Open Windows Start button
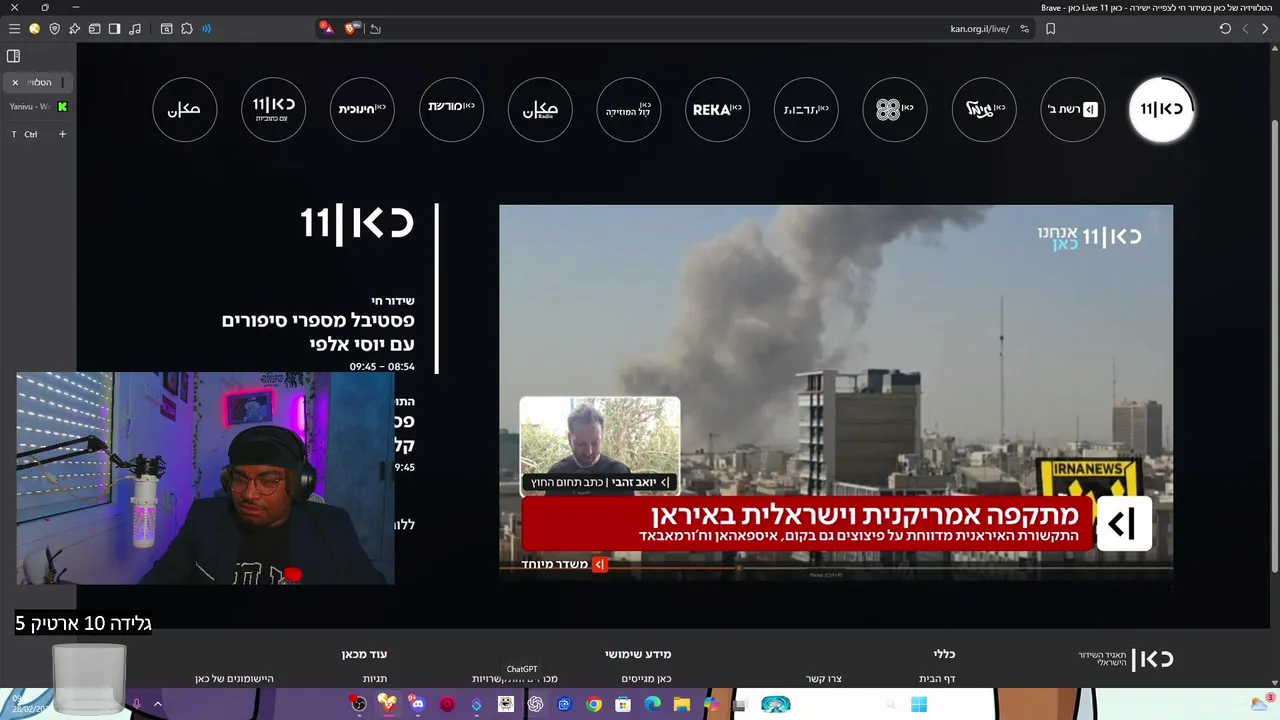Viewport: 1280px width, 720px height. (919, 704)
